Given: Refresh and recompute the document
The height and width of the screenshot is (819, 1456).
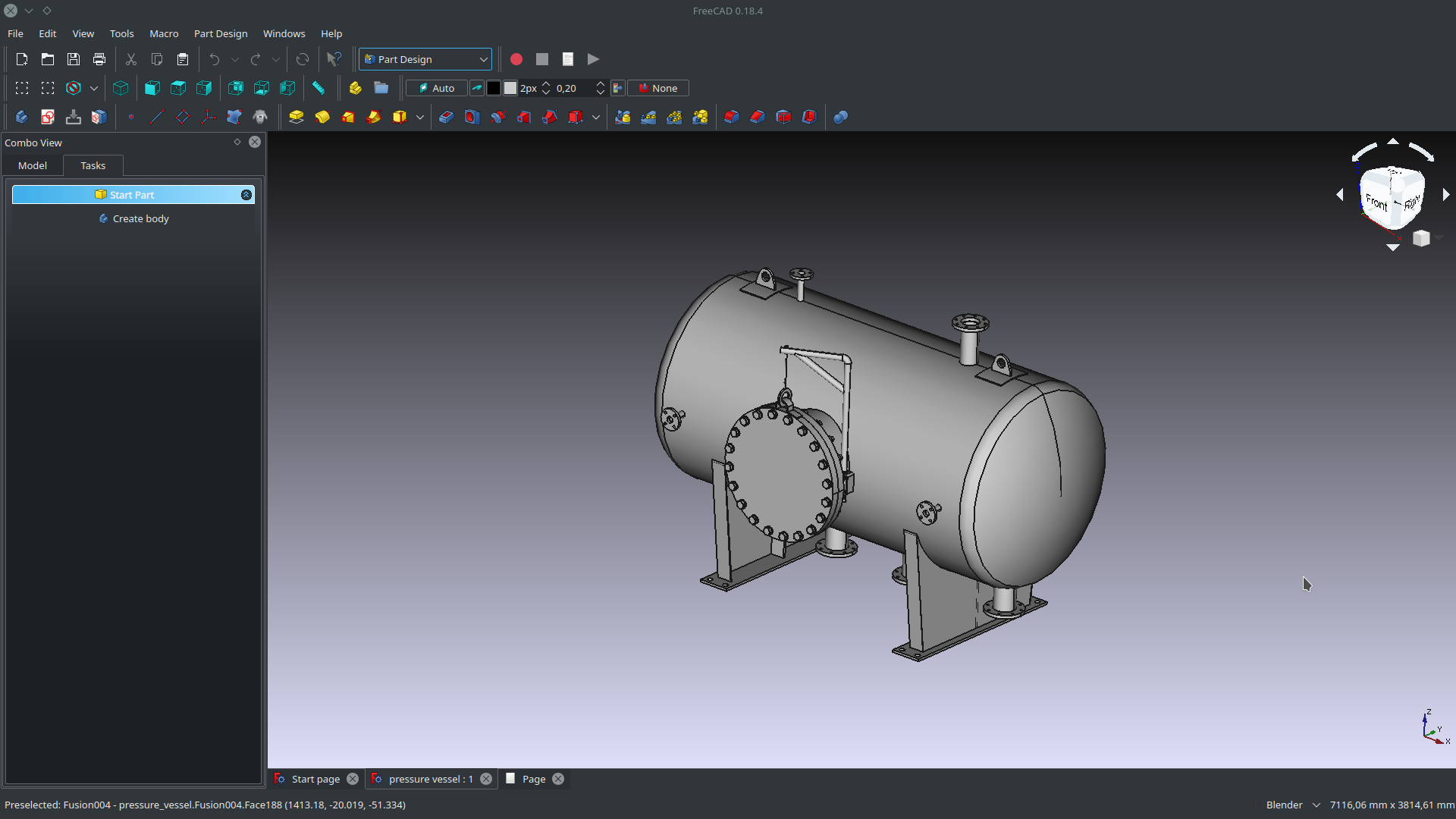Looking at the screenshot, I should [x=303, y=59].
